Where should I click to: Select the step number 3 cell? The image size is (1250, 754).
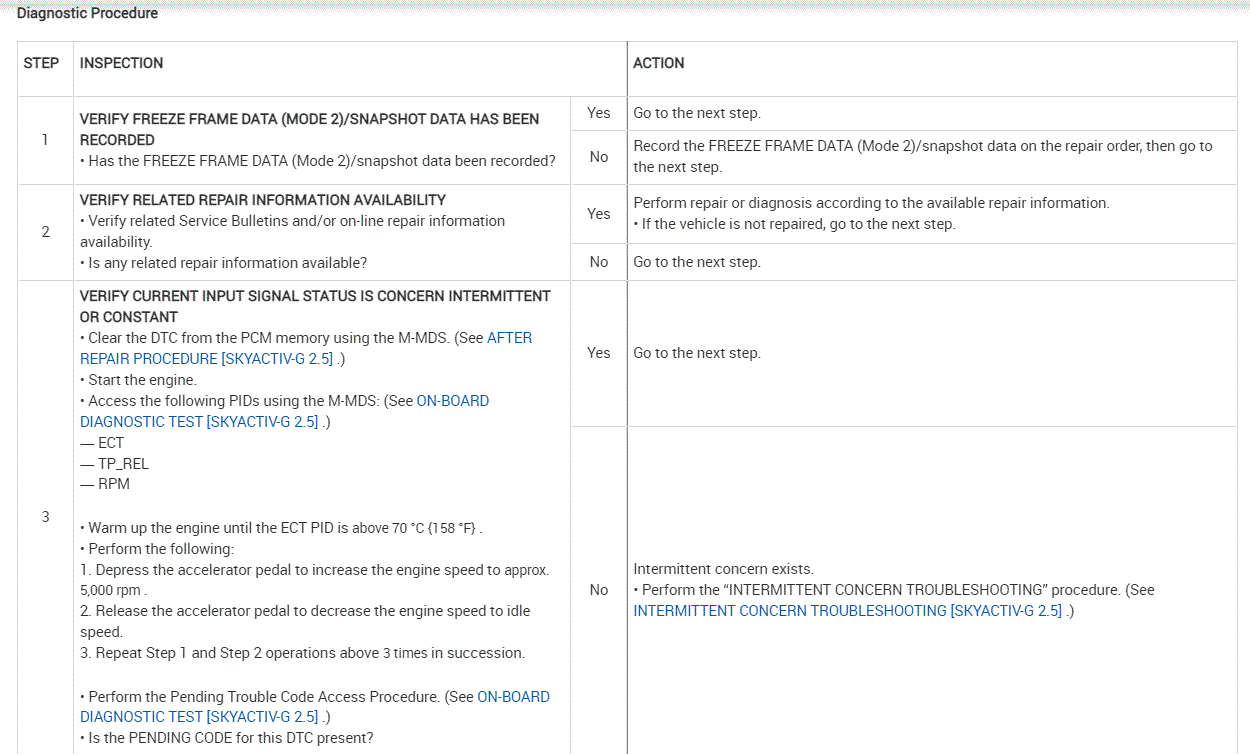(x=45, y=517)
